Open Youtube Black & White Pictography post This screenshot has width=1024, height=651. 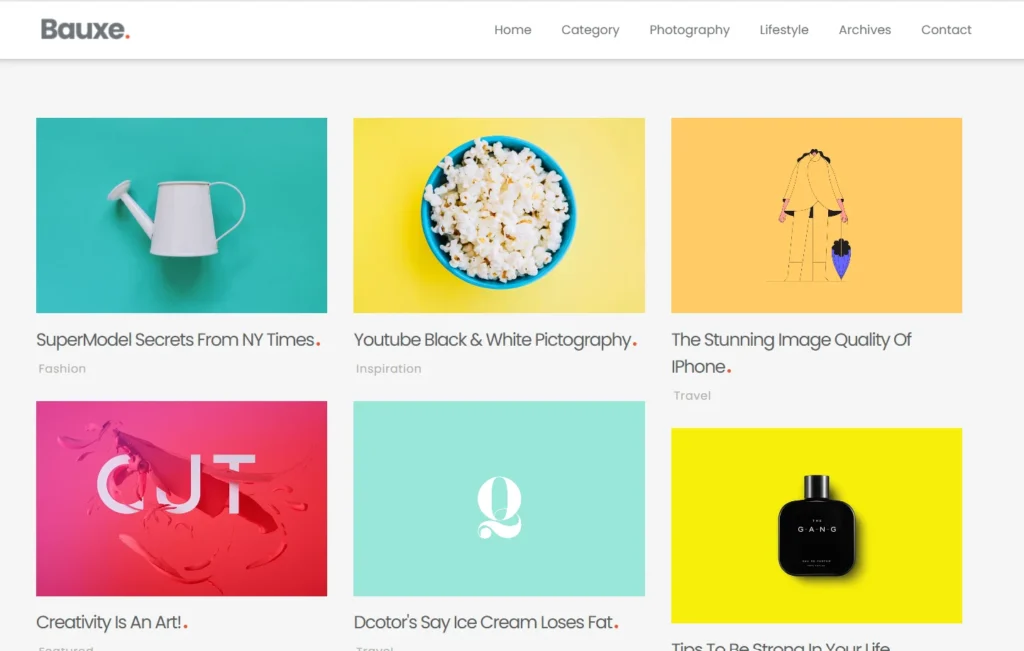(x=492, y=340)
